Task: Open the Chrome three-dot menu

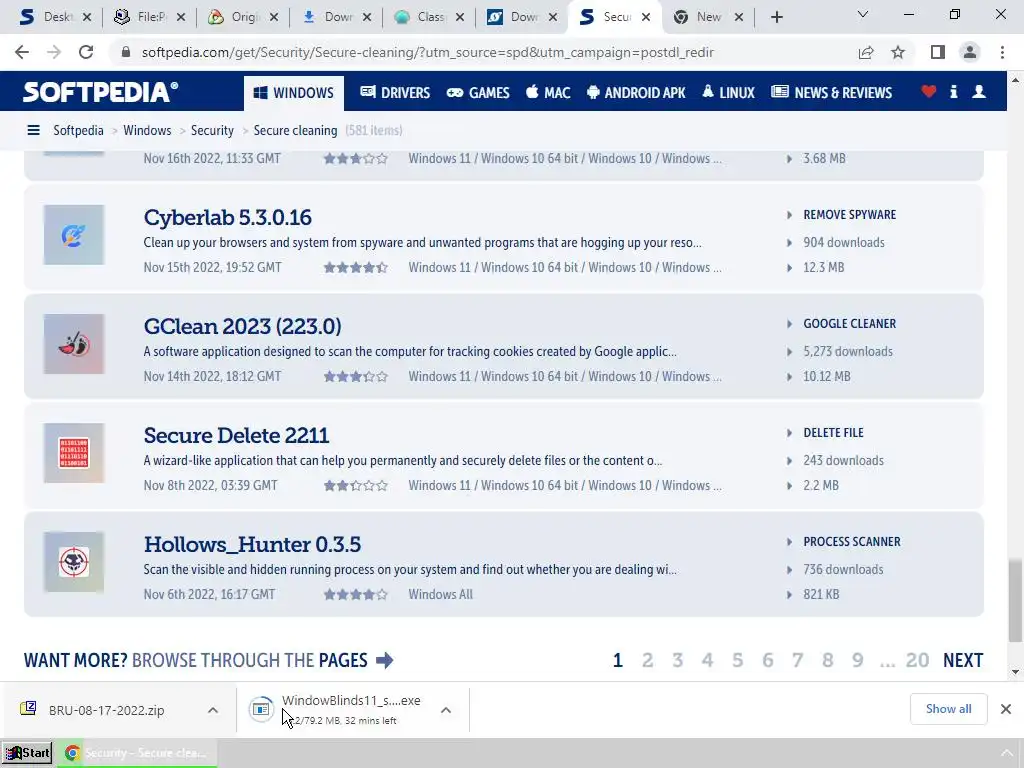Action: 1002,52
